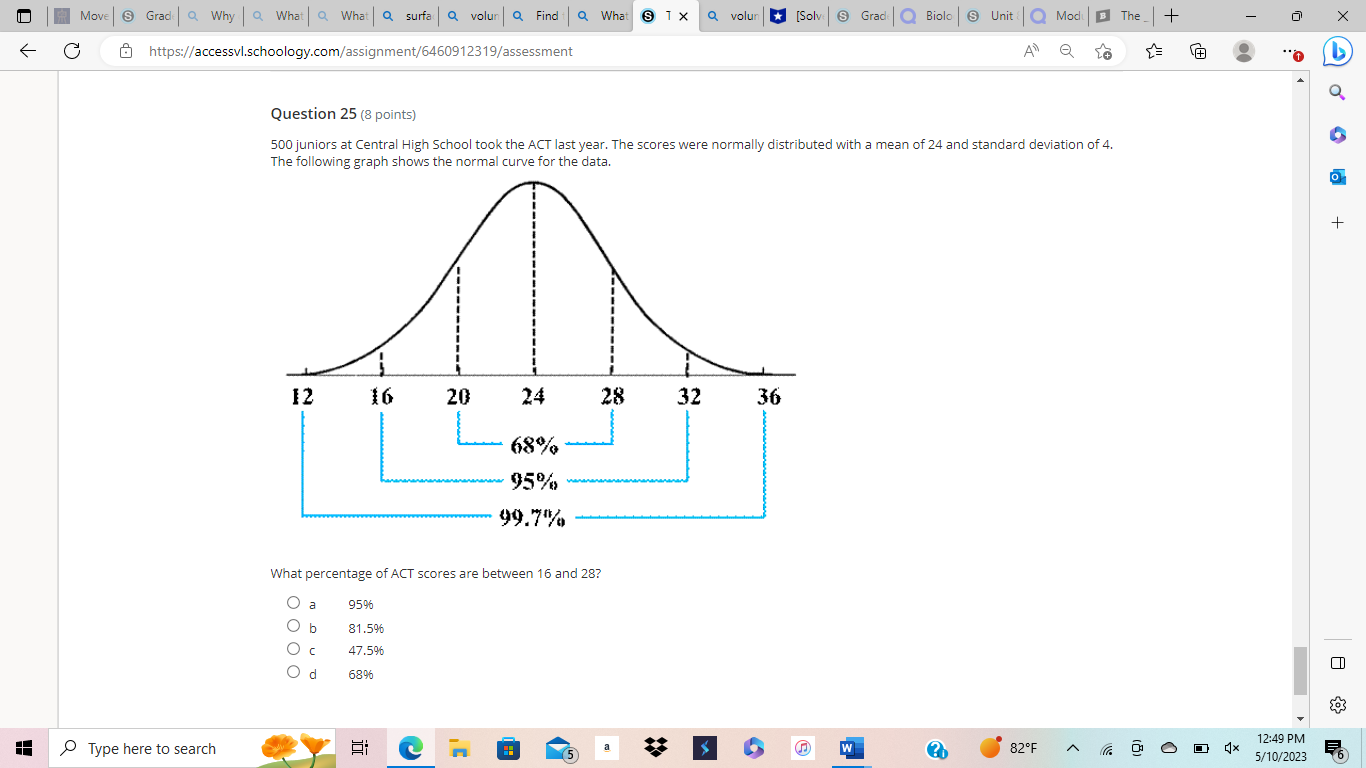Switch to the "Biolo" tab
Image resolution: width=1366 pixels, height=768 pixels.
927,16
